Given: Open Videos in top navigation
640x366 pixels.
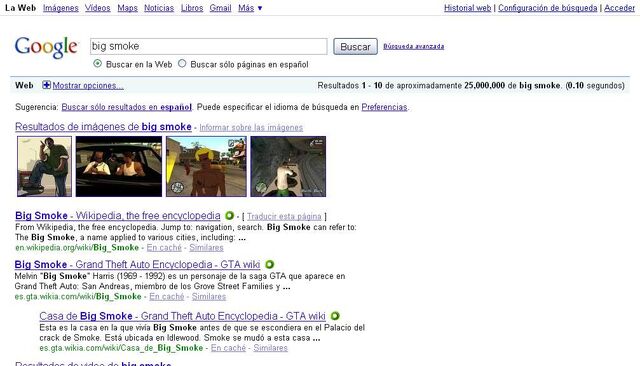Looking at the screenshot, I should pos(98,8).
